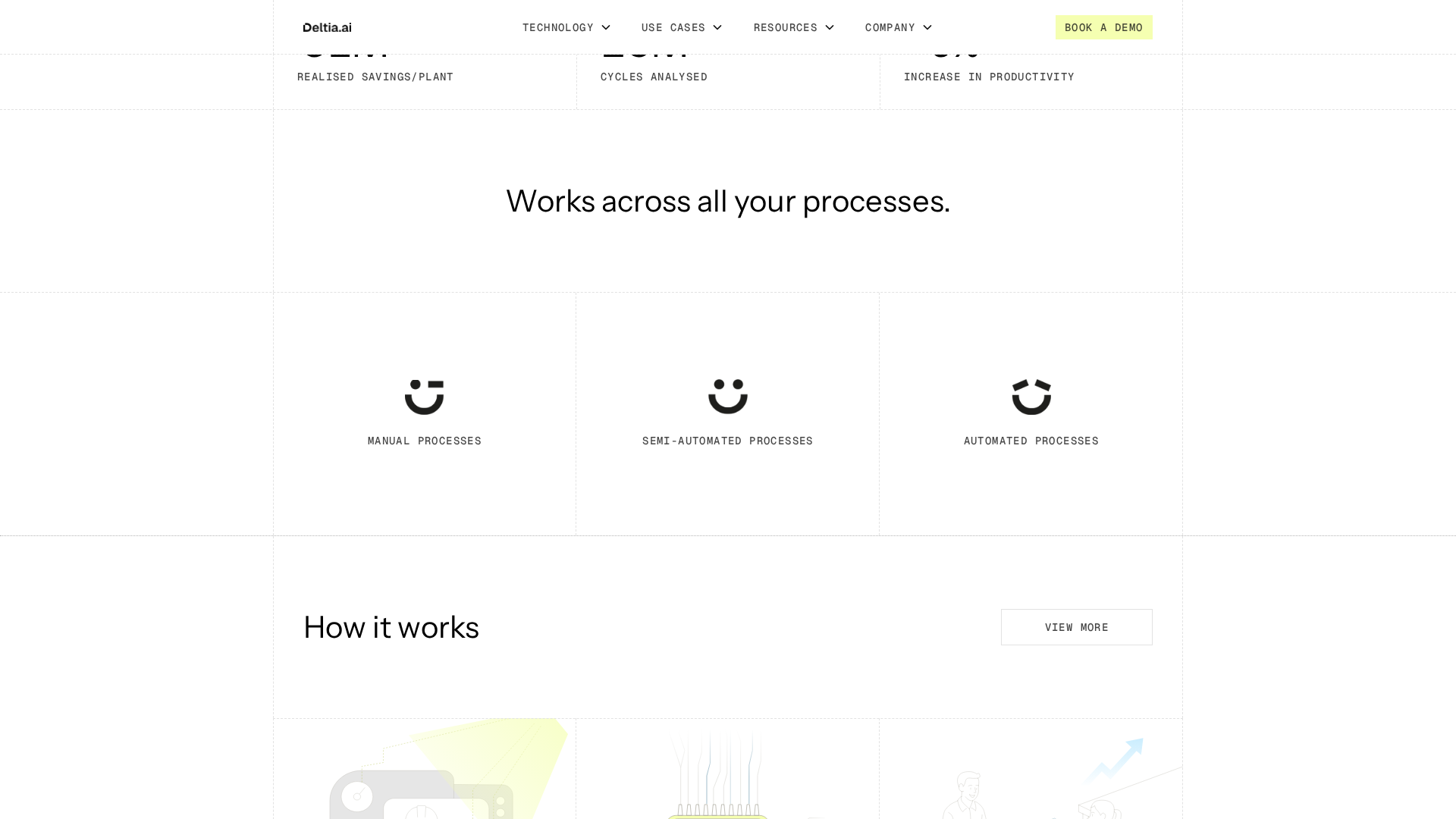Click the Deltia.ai logo

click(327, 27)
